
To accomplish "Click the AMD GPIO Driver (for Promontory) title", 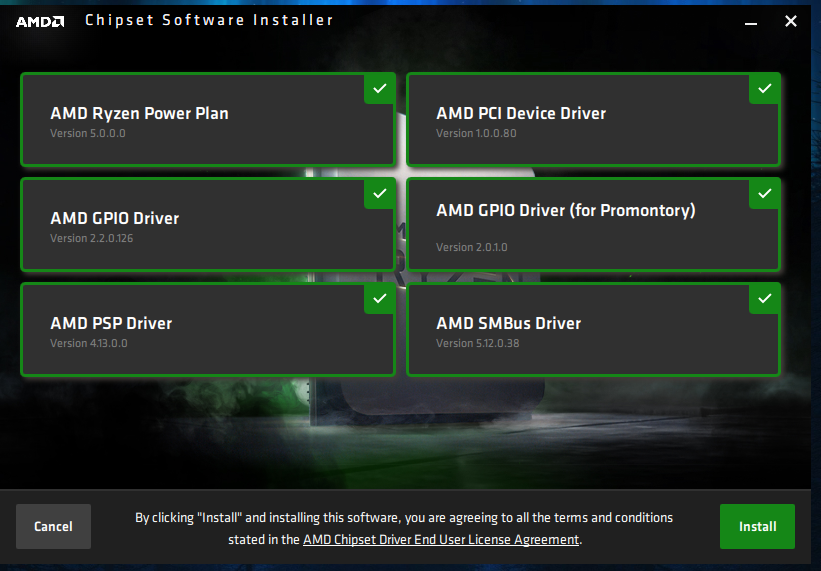I will coord(565,210).
